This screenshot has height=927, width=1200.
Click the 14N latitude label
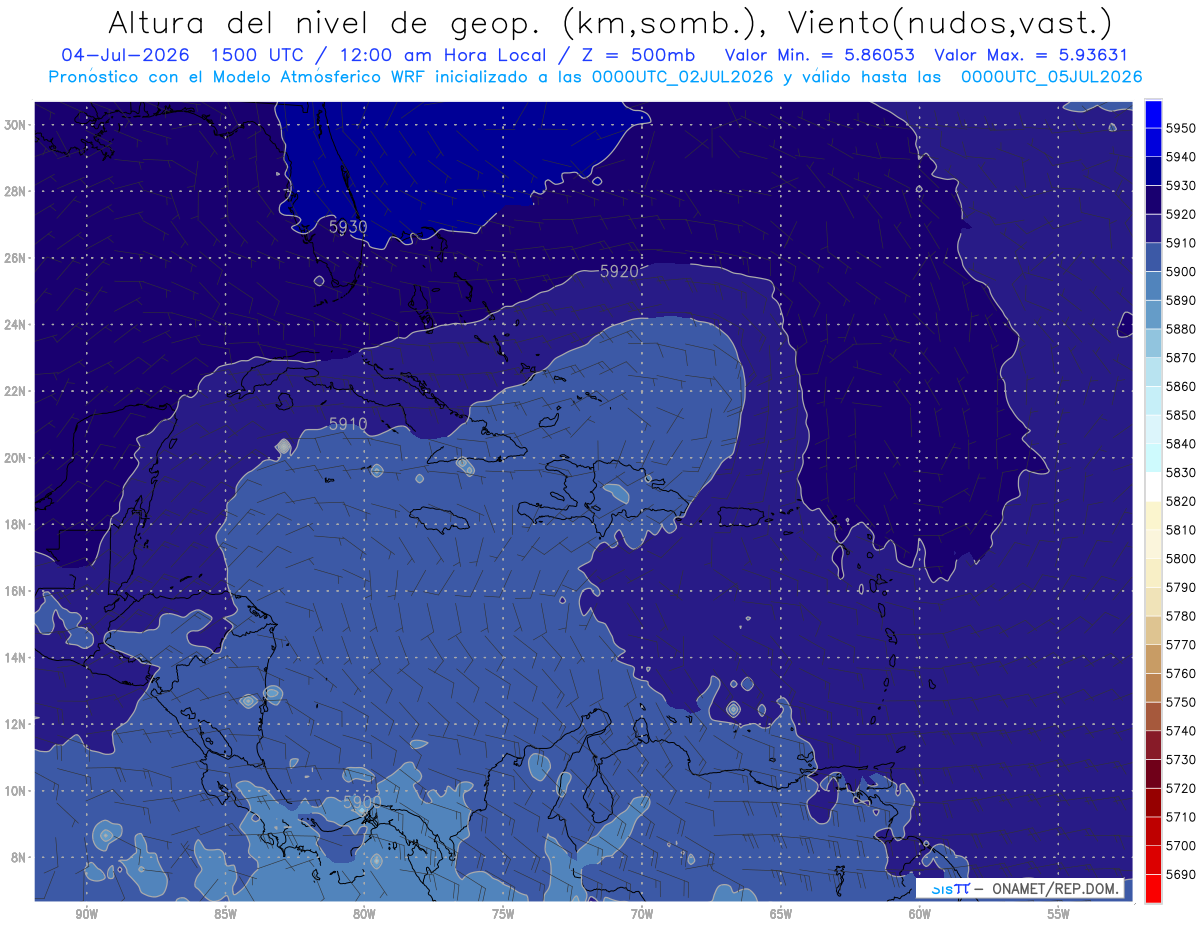click(16, 657)
